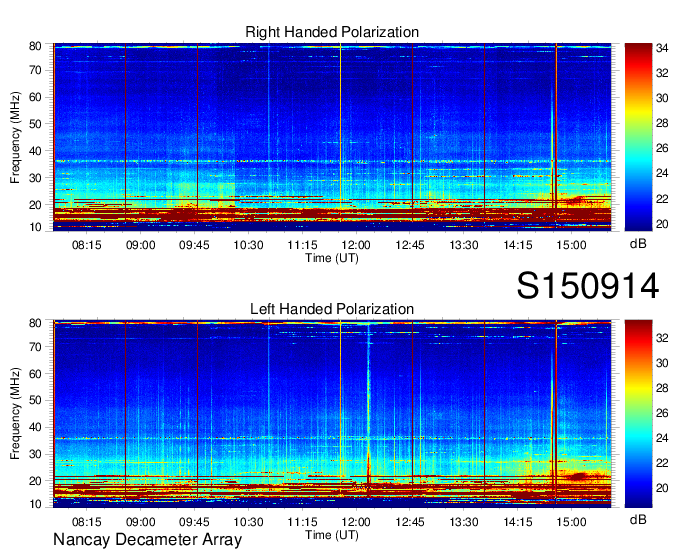Click the left-handed spectrogram image area
The image size is (680, 552).
click(332, 414)
